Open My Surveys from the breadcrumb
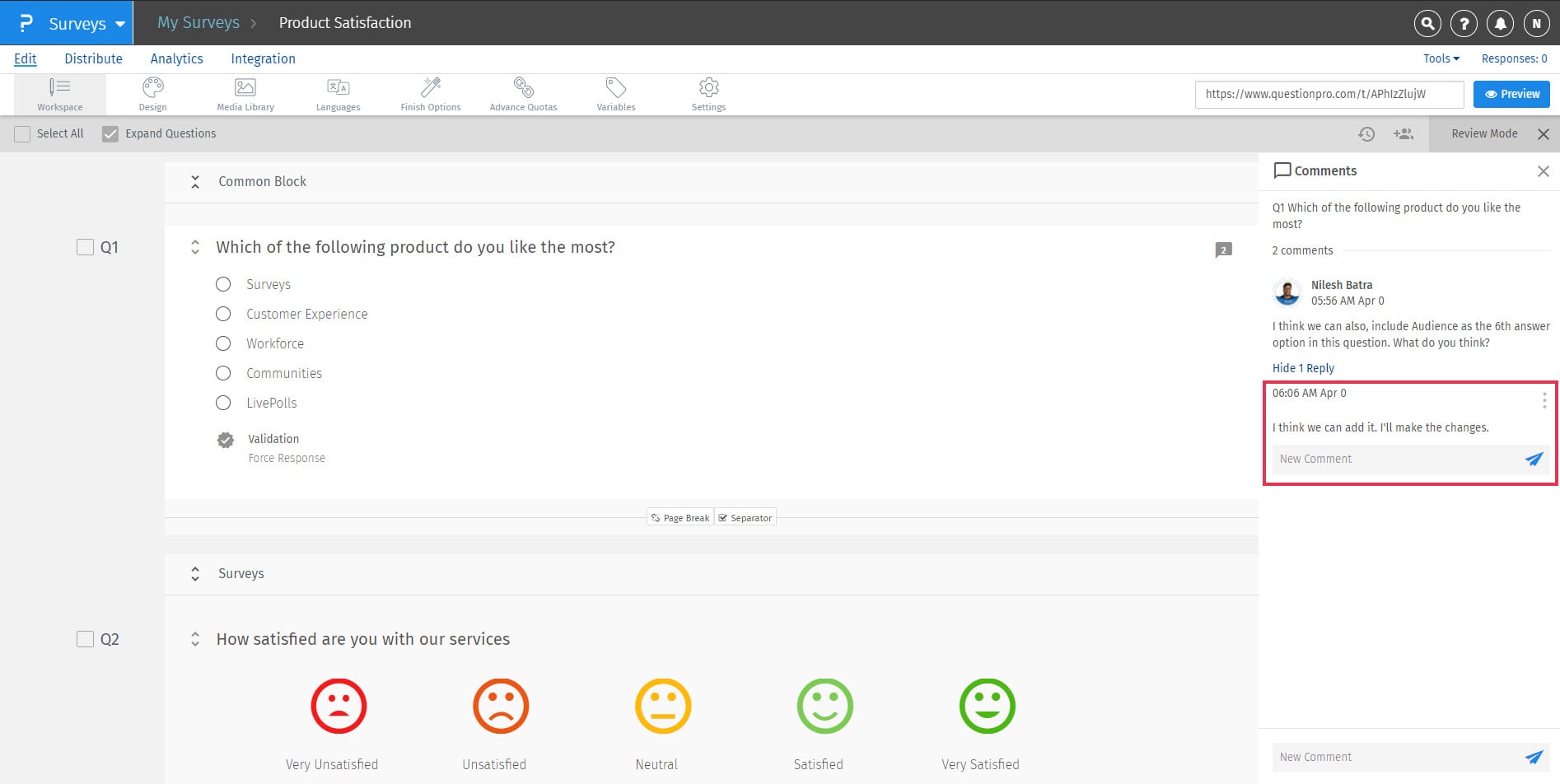1560x784 pixels. (x=199, y=22)
